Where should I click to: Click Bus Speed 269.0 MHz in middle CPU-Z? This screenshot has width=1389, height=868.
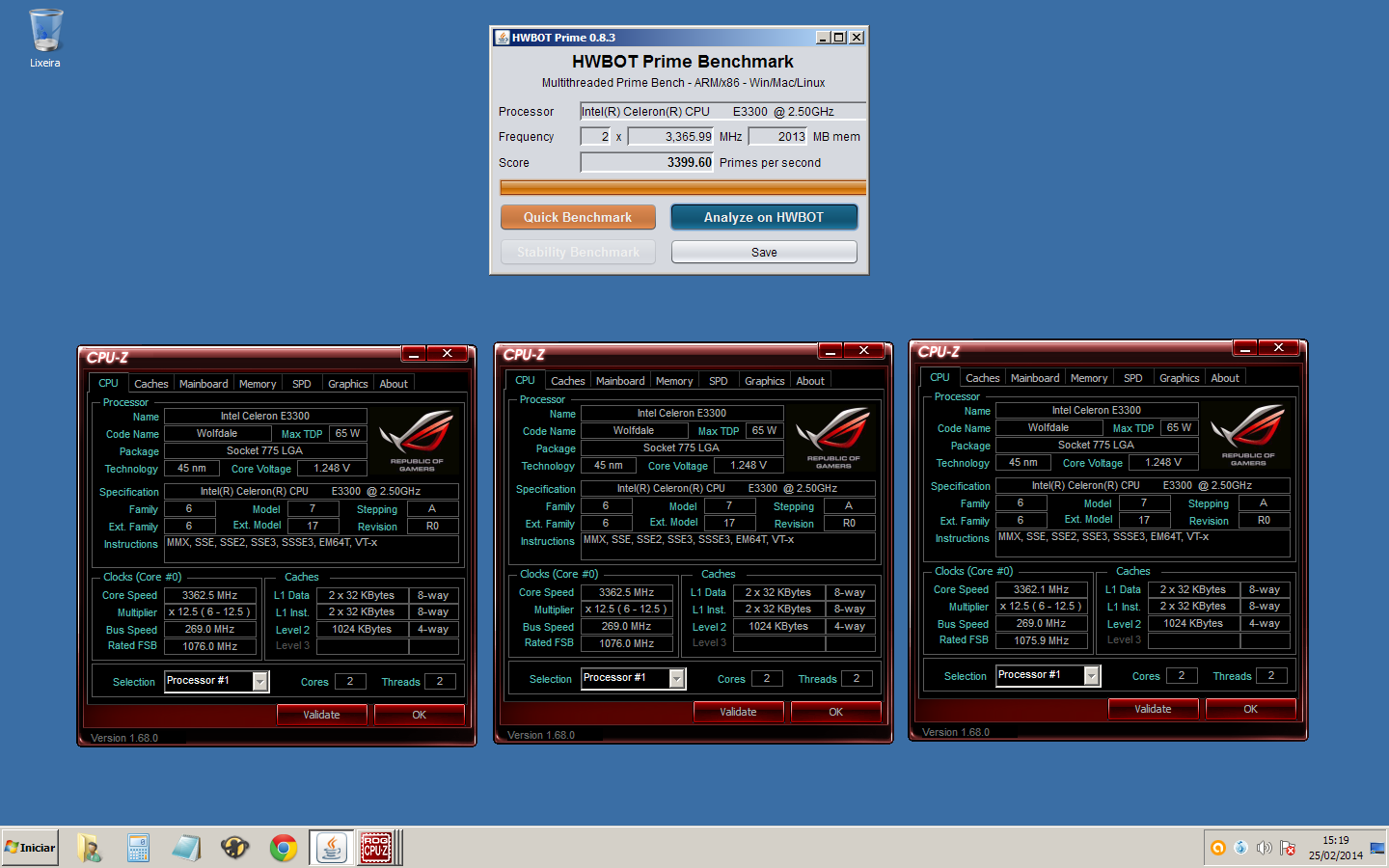(x=626, y=626)
